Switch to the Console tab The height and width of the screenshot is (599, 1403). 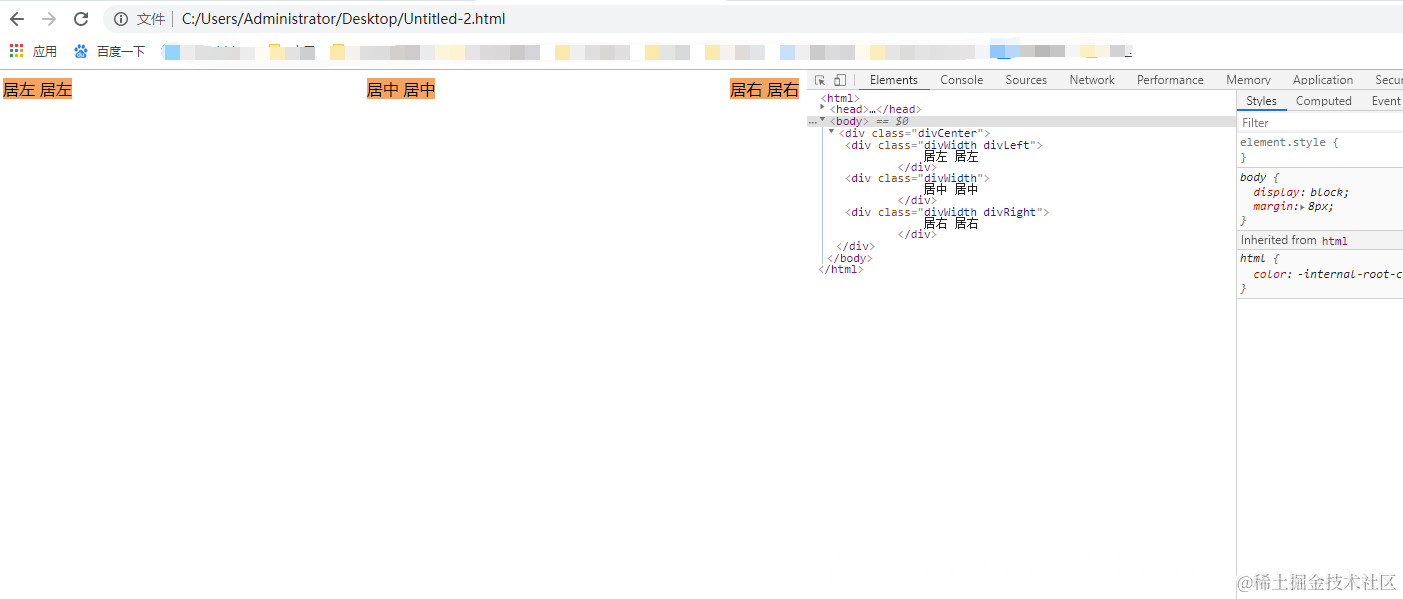[961, 80]
